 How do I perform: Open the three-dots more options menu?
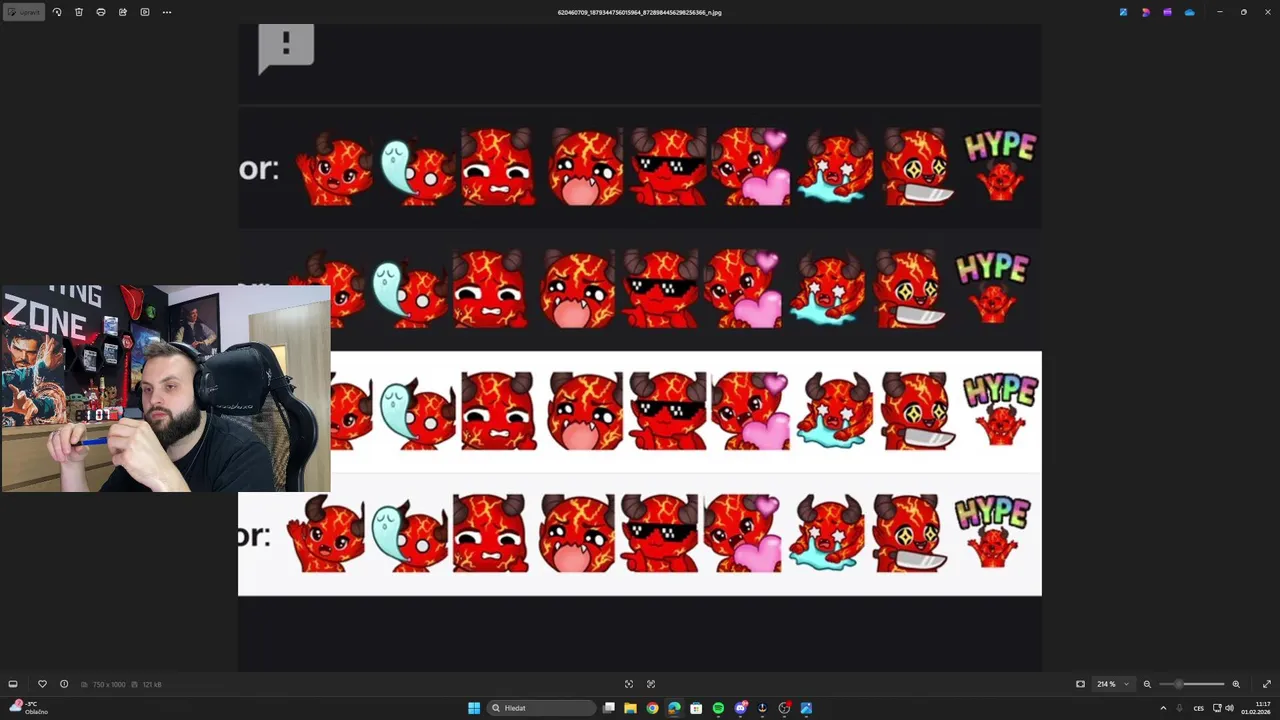[167, 12]
